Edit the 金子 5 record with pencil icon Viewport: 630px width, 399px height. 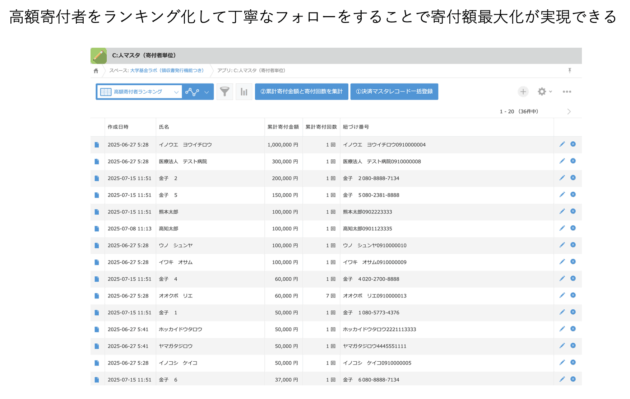click(562, 195)
